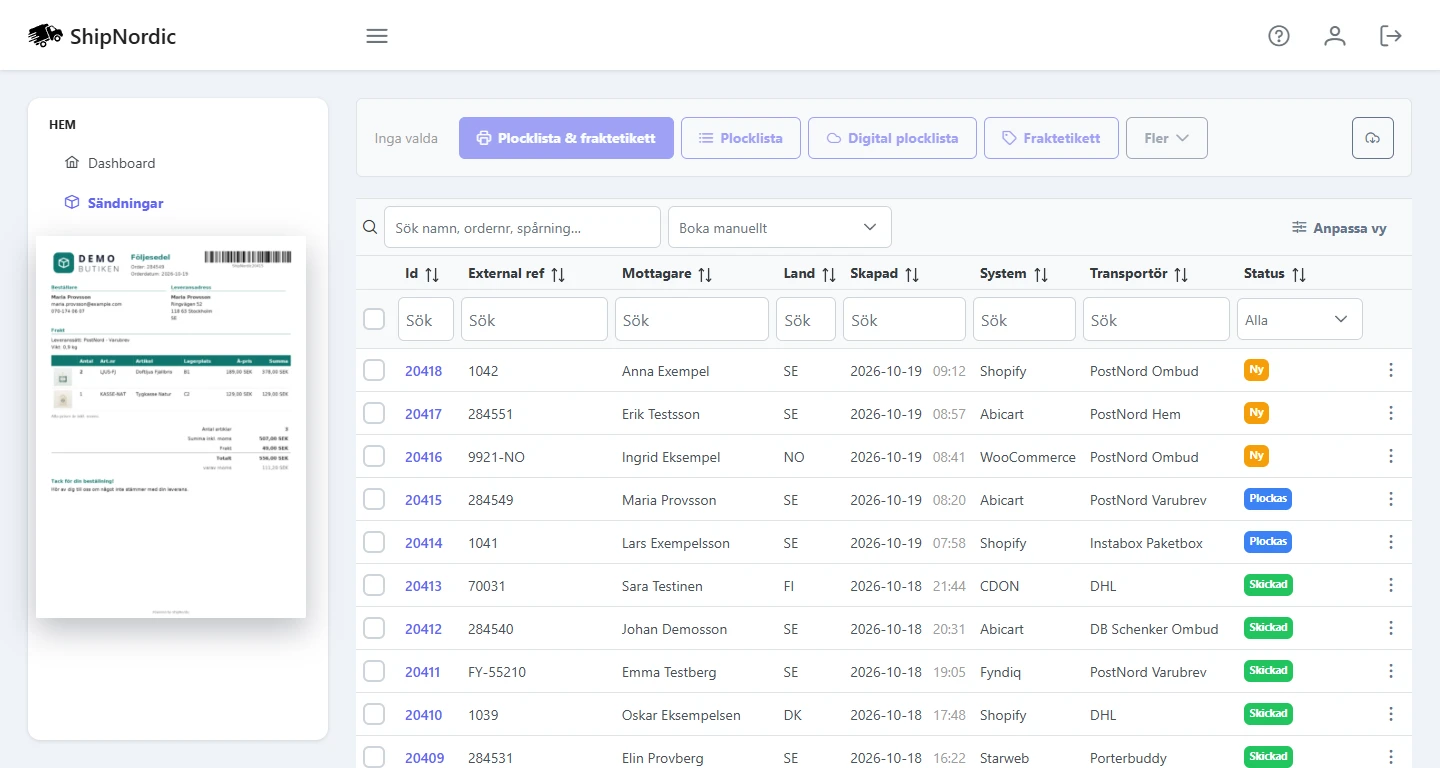Open Anpassa vy settings
The image size is (1440, 768).
point(1339,228)
